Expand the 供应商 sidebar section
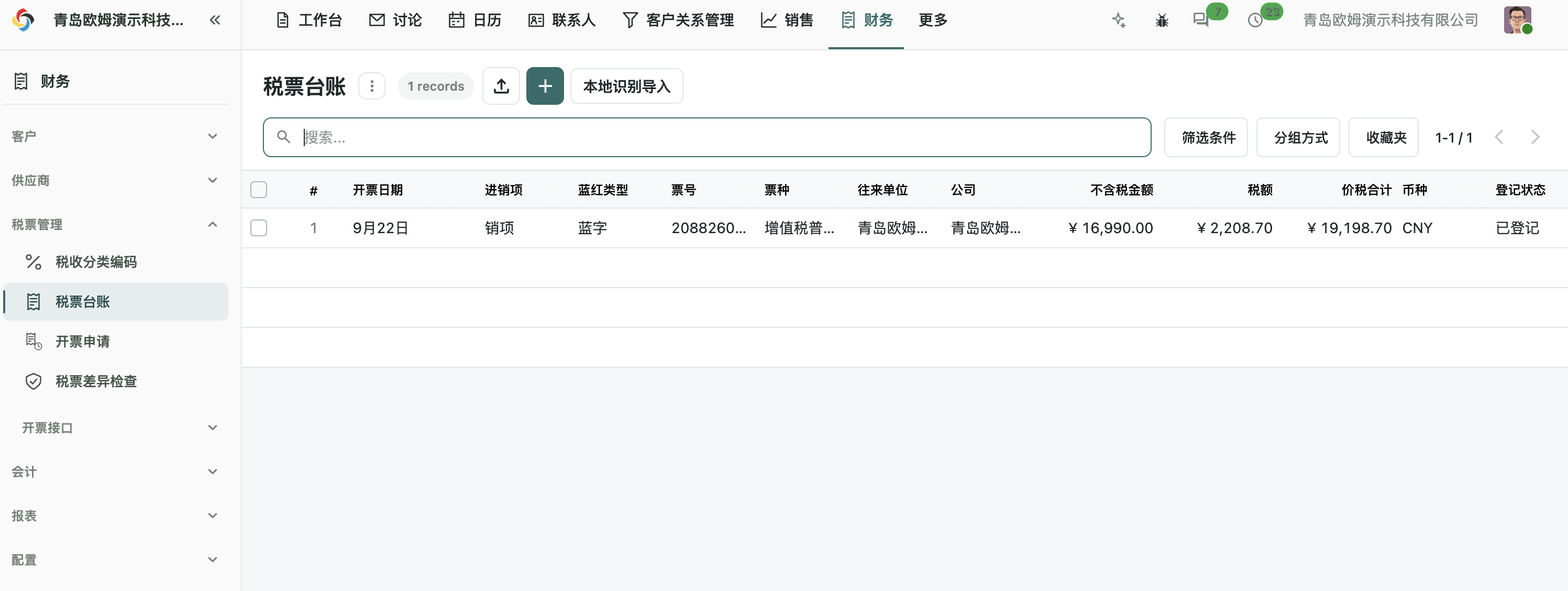The height and width of the screenshot is (591, 1568). [x=116, y=180]
